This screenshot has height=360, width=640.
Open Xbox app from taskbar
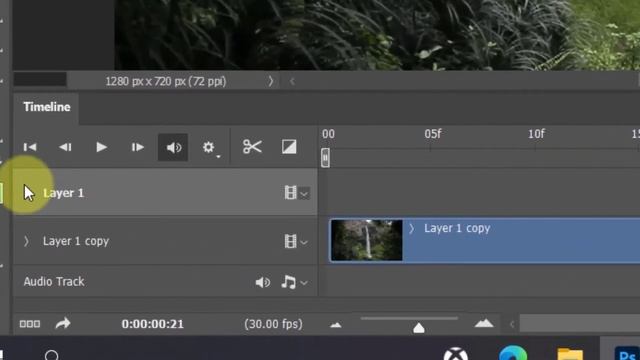point(456,353)
